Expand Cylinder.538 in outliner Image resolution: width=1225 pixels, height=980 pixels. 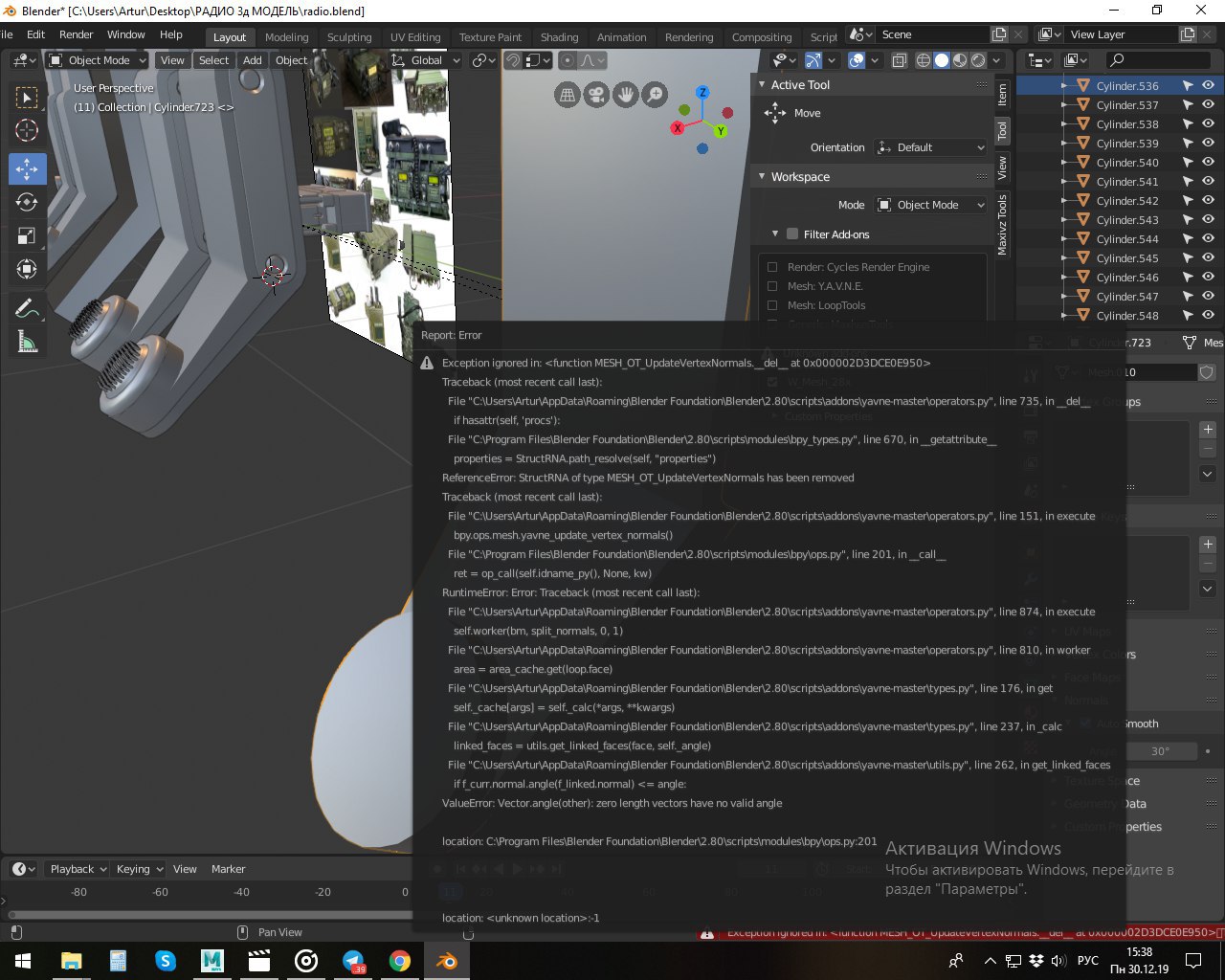[x=1064, y=123]
